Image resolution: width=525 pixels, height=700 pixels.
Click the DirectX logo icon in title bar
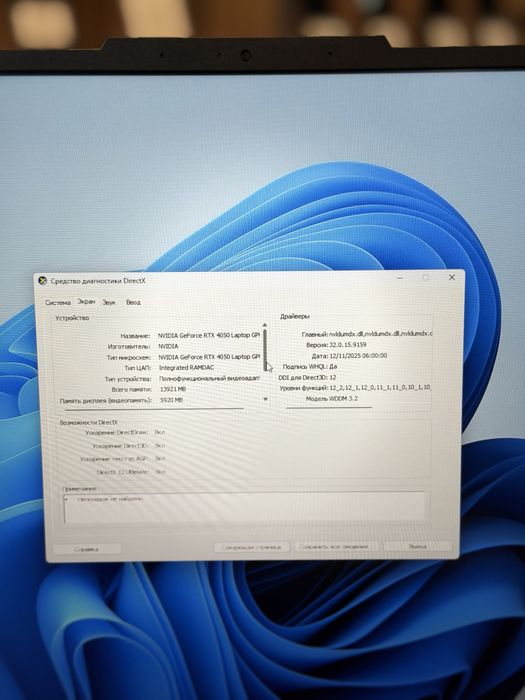(x=42, y=281)
